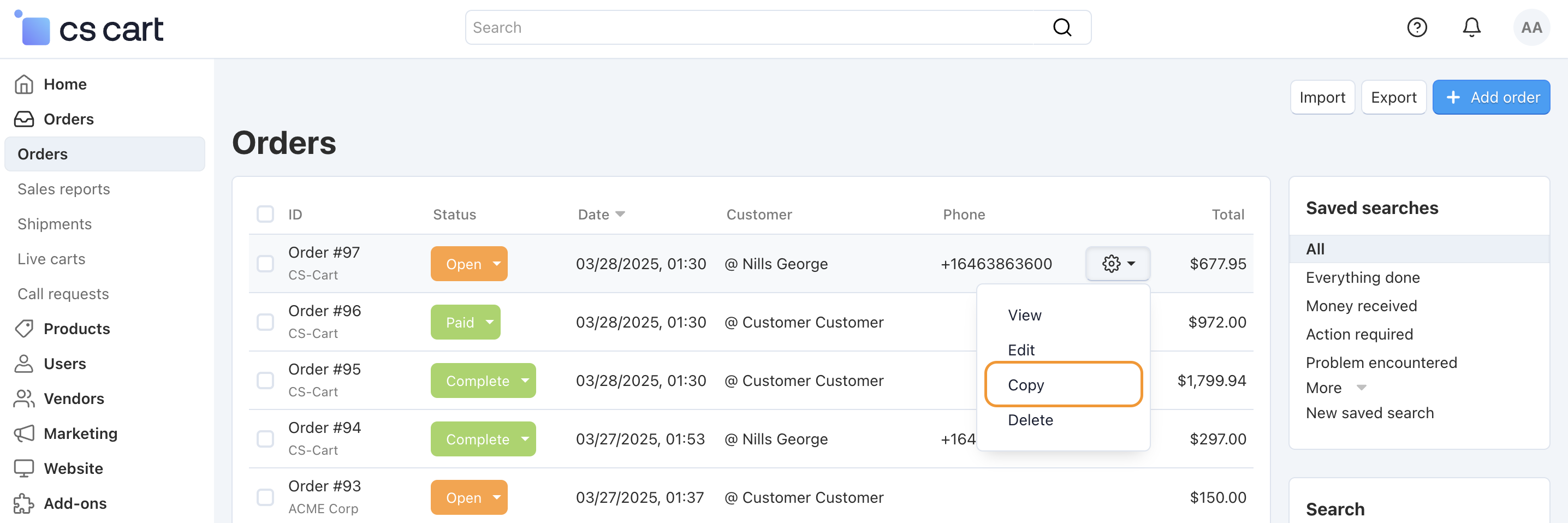Click the $1,799.94 total for Order #95
The height and width of the screenshot is (523, 1568).
point(1211,381)
